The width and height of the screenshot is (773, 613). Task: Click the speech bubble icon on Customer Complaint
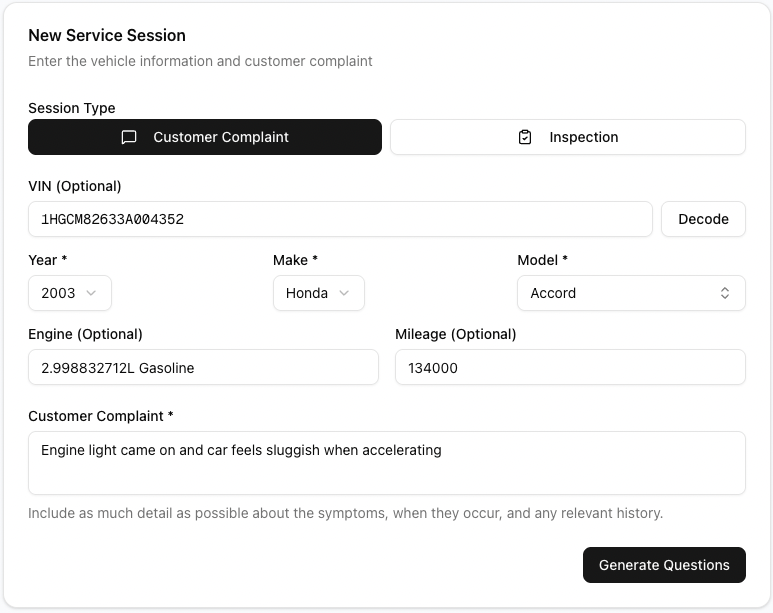129,137
